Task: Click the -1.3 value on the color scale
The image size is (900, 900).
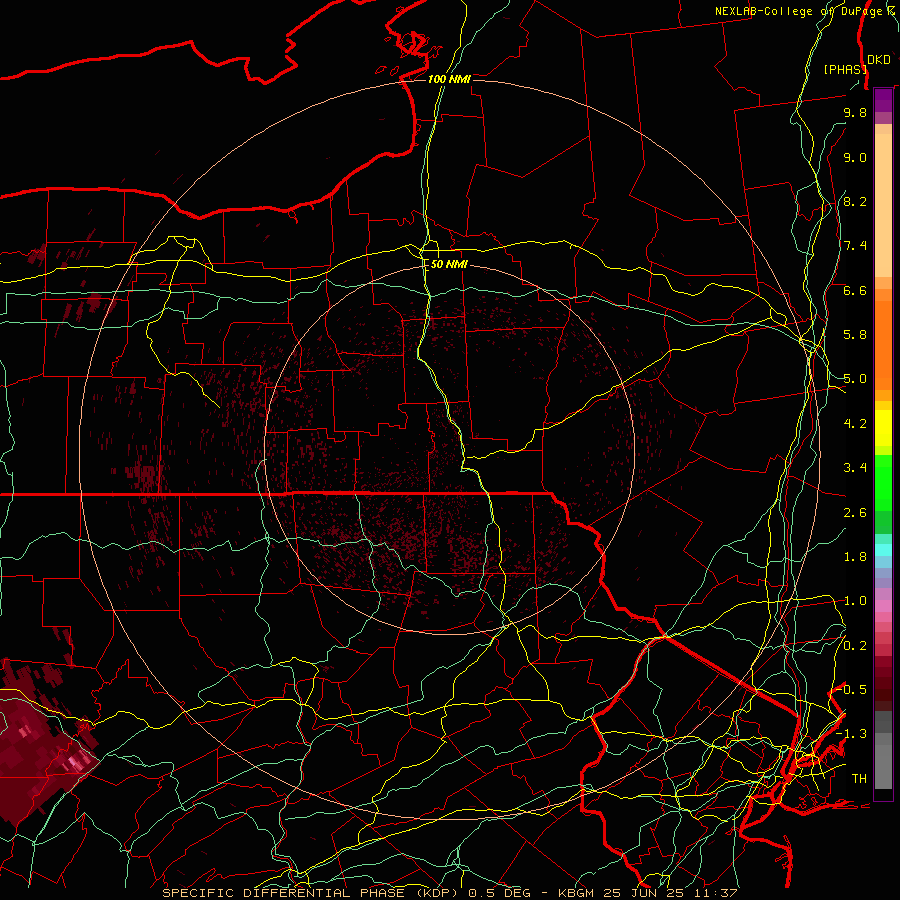Action: 851,734
